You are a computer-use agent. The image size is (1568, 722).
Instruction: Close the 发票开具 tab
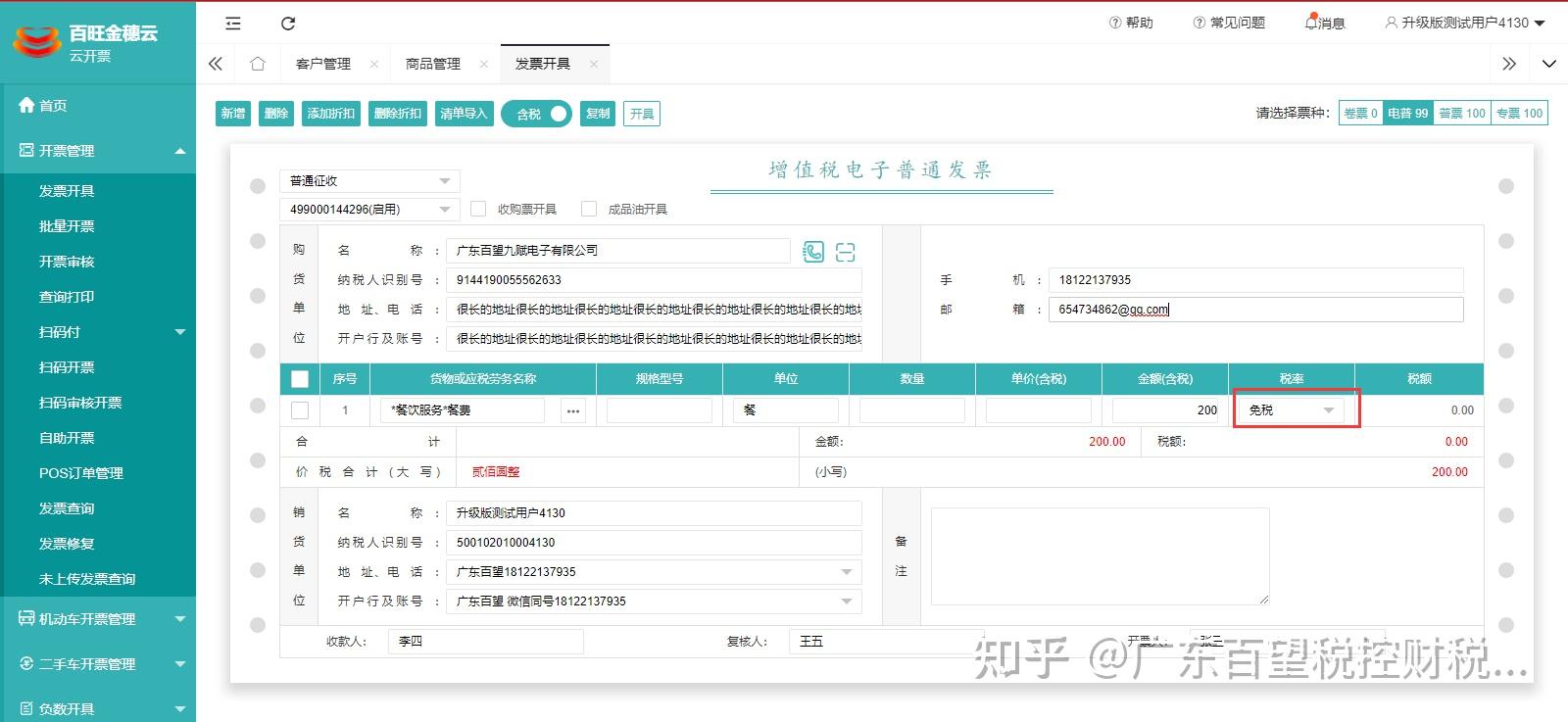(594, 64)
